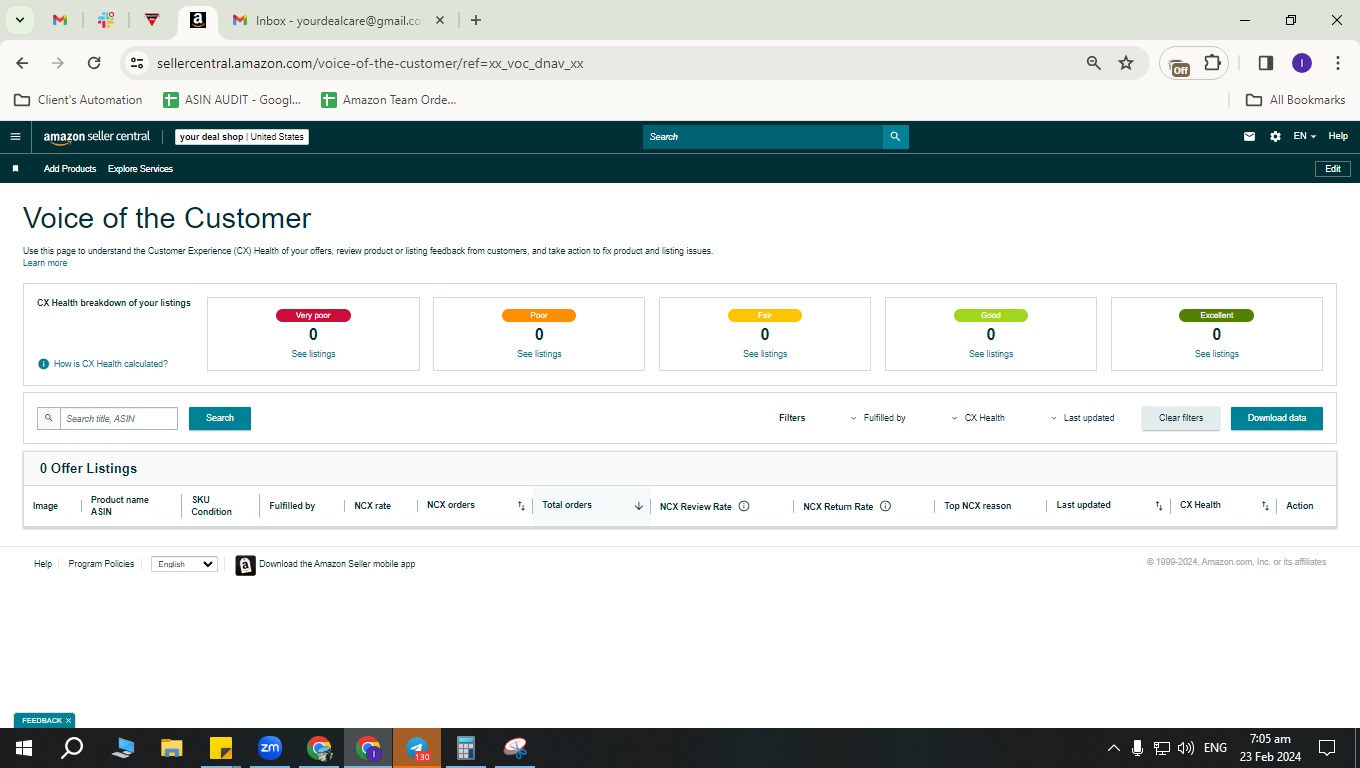Open the CX Health filter dropdown
The width and height of the screenshot is (1360, 768).
click(x=978, y=418)
